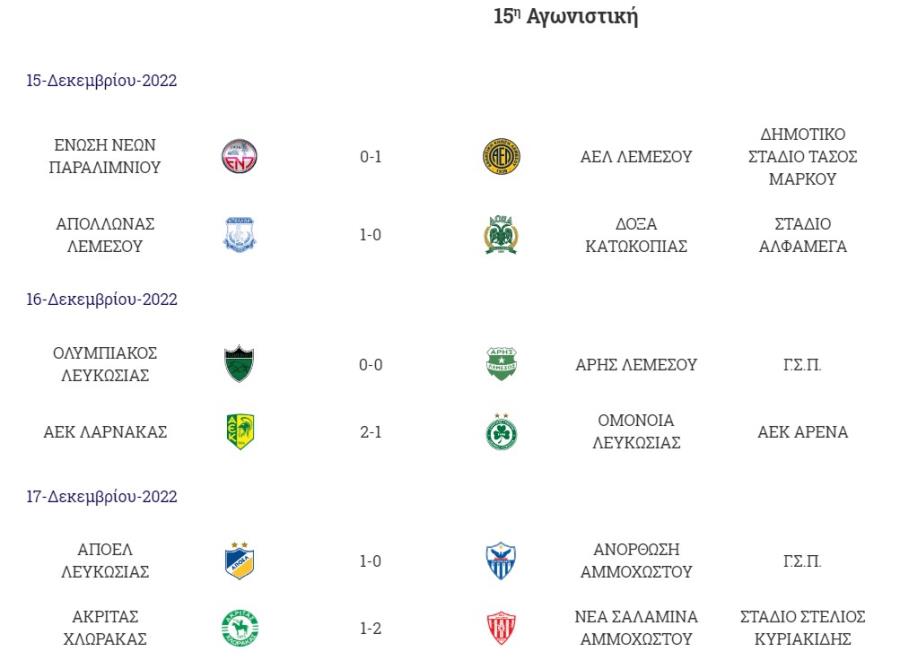Select the Δόξα Κατωκοπιάς eagle crest
The image size is (900, 669).
(x=501, y=235)
